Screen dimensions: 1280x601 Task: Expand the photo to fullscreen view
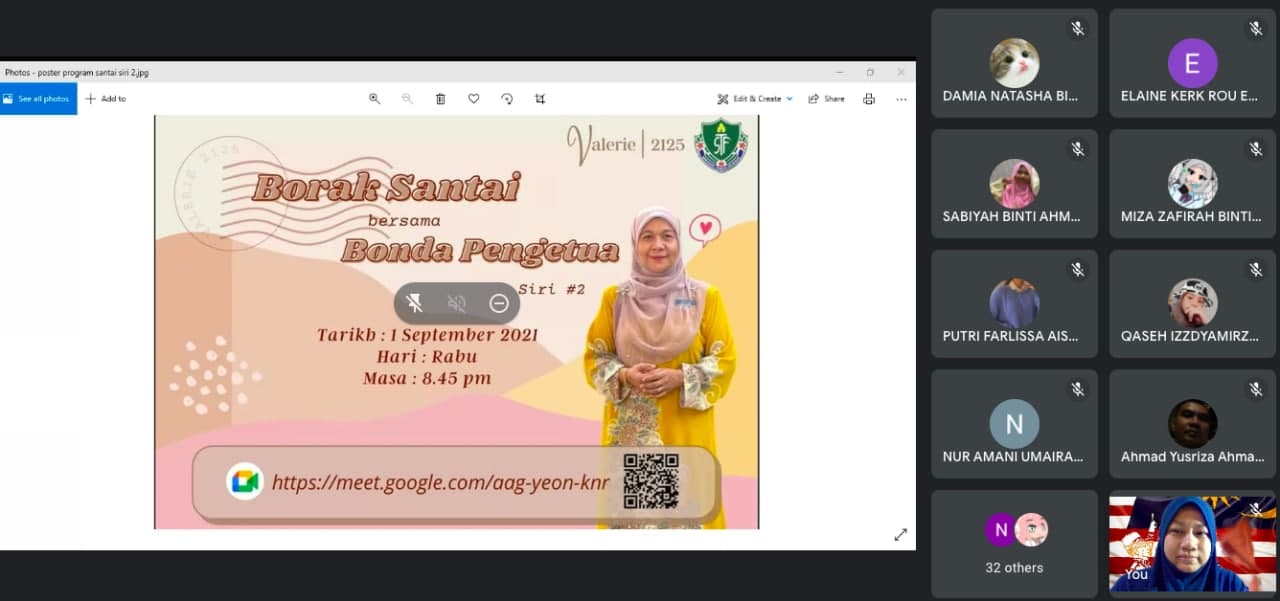(x=900, y=535)
